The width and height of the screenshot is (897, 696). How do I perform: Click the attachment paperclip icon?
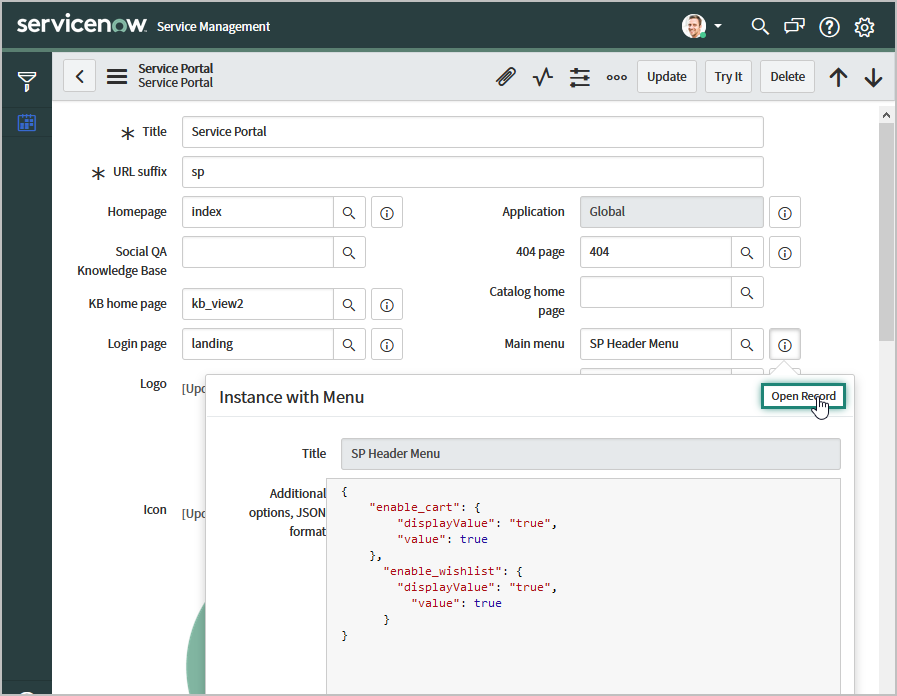506,77
